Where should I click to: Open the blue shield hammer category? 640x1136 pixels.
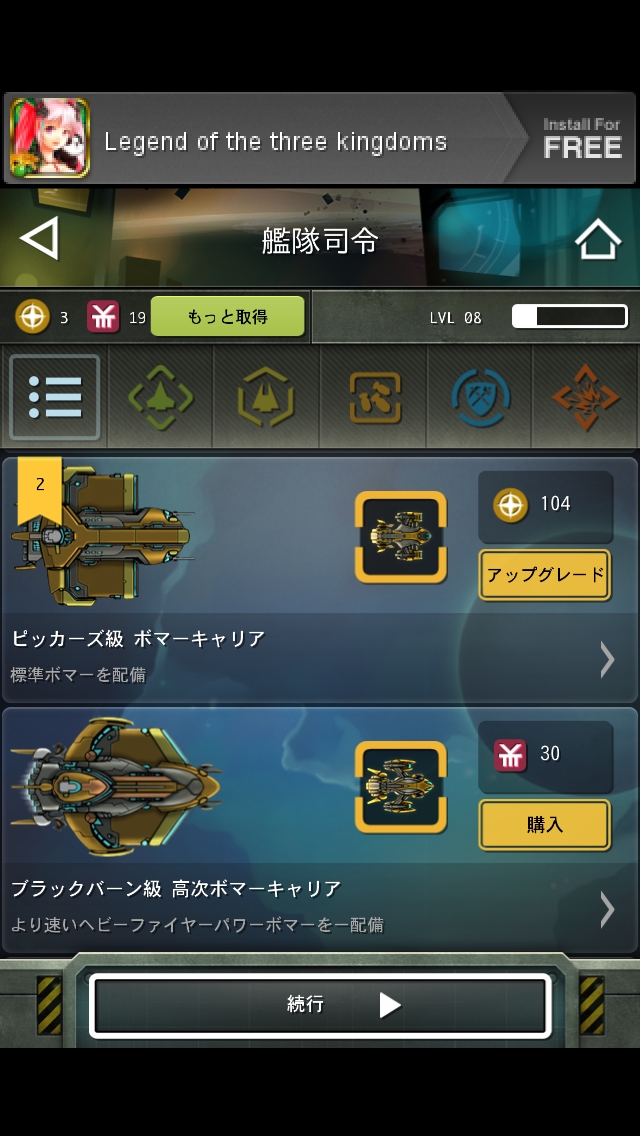pos(480,397)
